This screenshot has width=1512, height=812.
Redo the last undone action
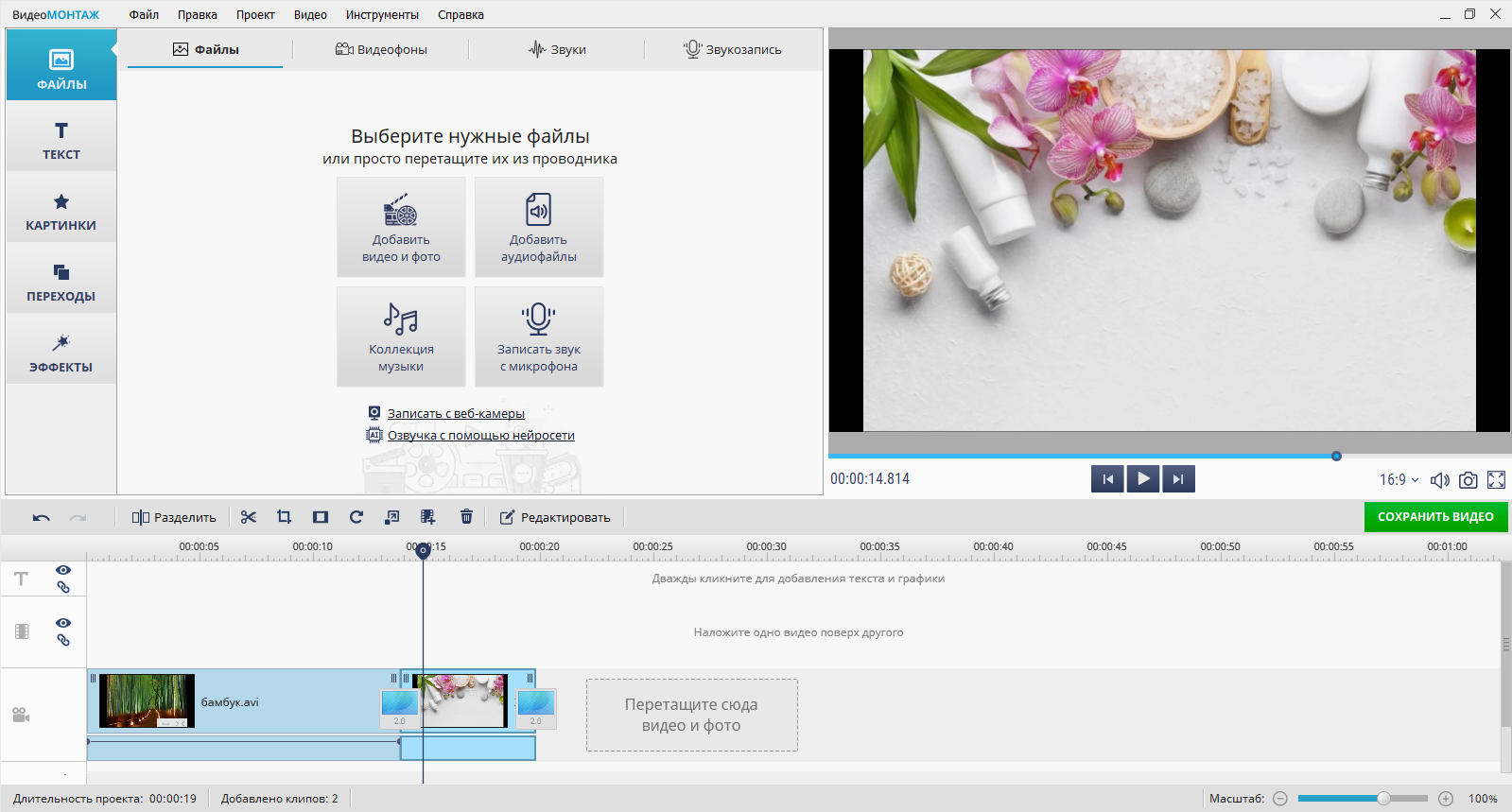coord(78,517)
